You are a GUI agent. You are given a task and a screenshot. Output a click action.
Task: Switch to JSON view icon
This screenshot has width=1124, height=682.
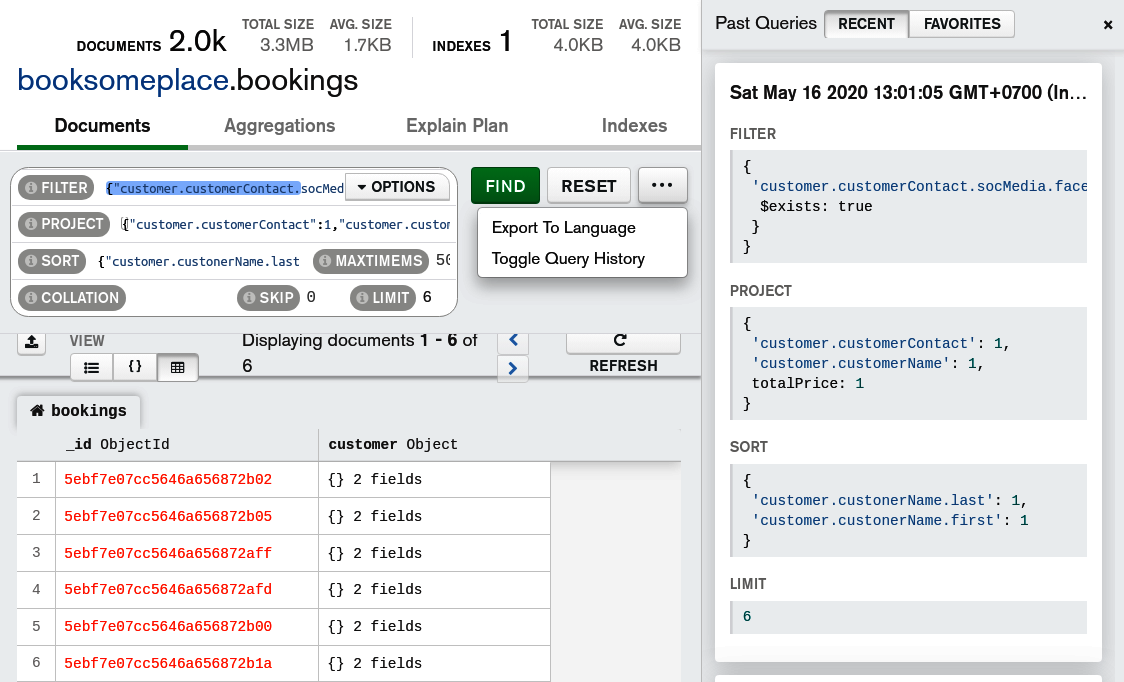135,367
